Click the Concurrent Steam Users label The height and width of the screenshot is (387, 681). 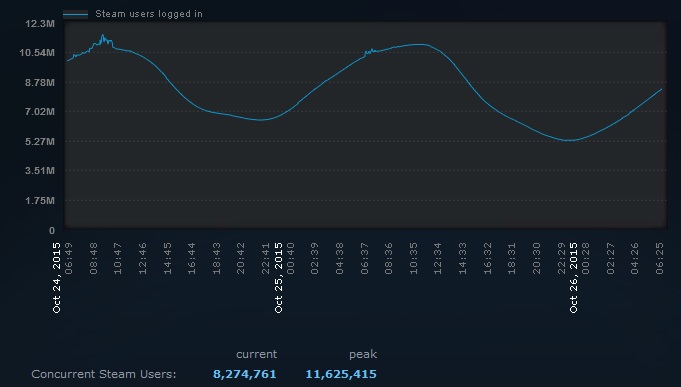click(104, 374)
